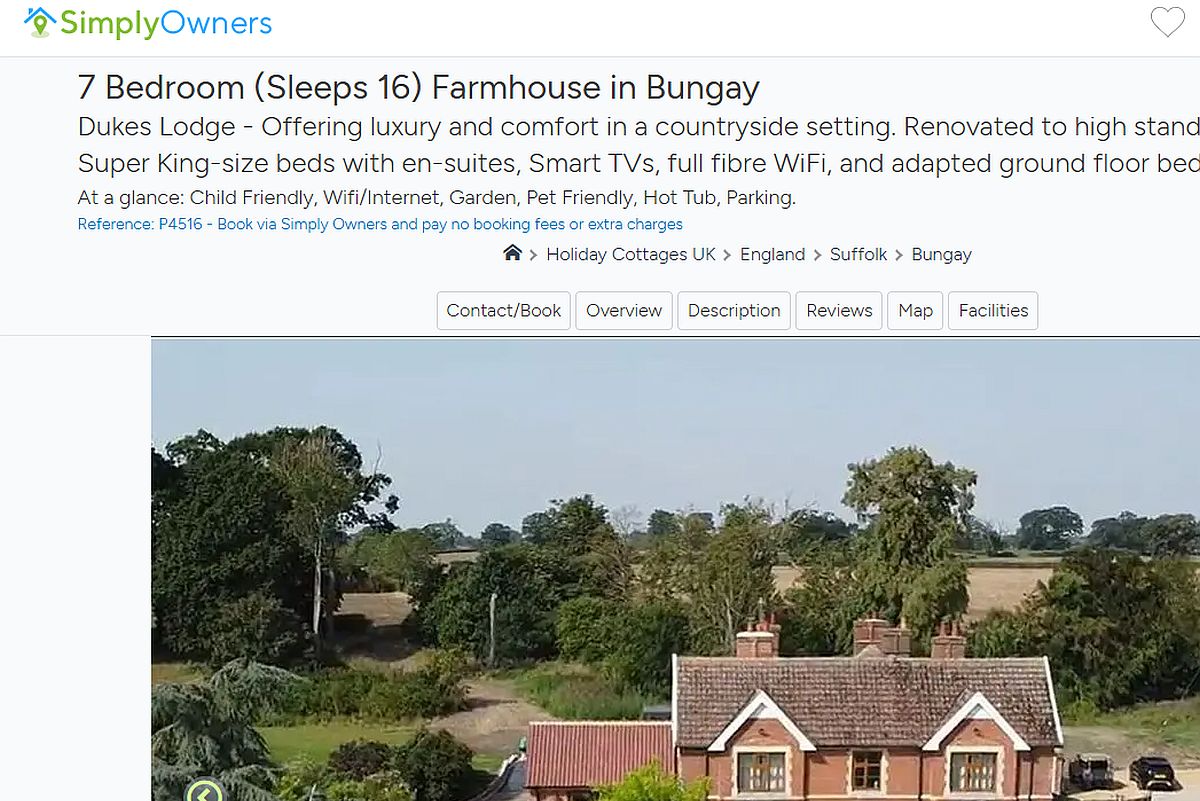This screenshot has height=801, width=1200.
Task: Go to the Reviews section
Action: (x=840, y=310)
